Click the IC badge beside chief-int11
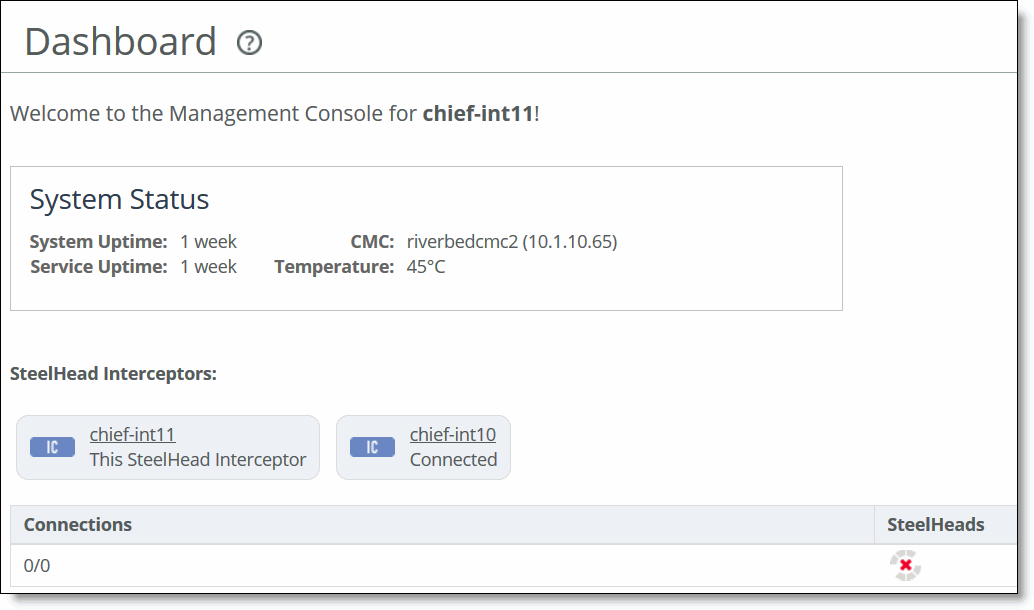 pyautogui.click(x=52, y=447)
